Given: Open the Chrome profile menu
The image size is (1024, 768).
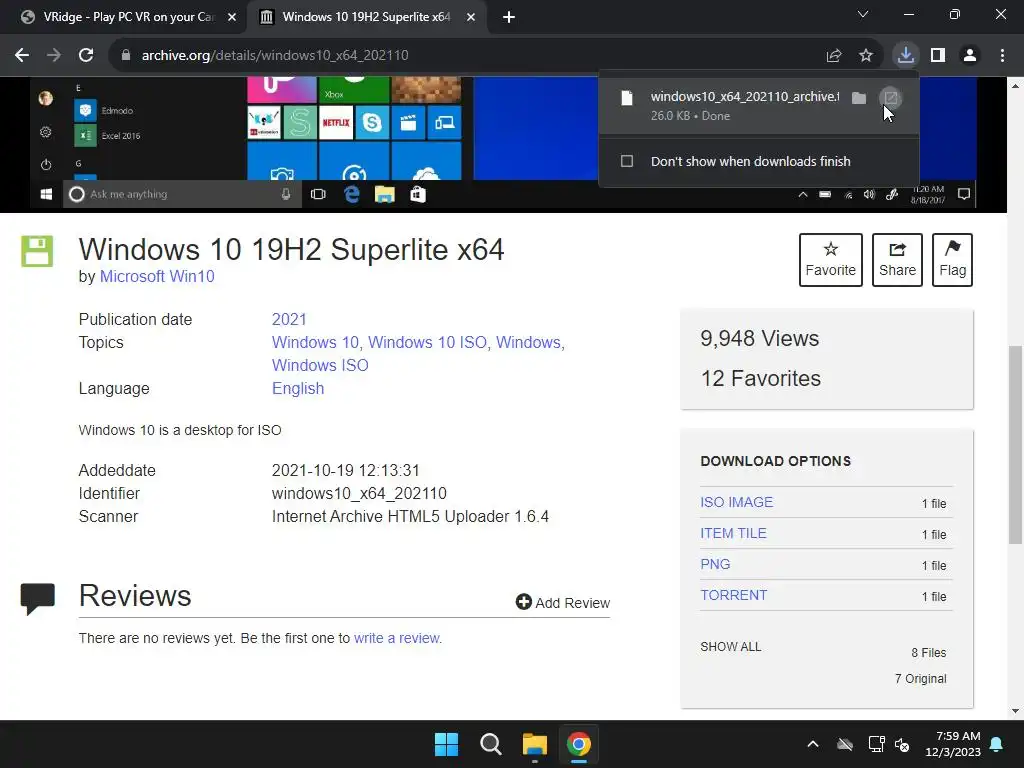Looking at the screenshot, I should coord(970,56).
